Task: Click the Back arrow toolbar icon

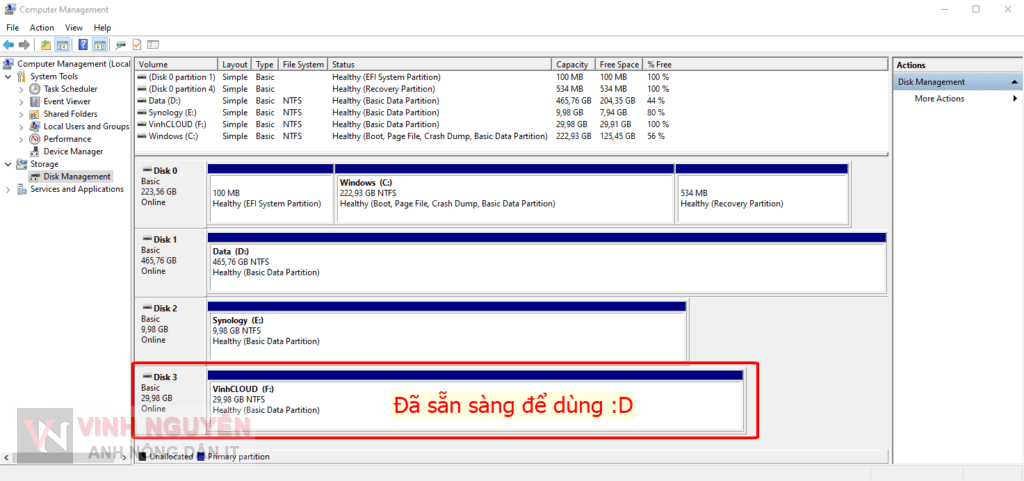Action: (9, 45)
